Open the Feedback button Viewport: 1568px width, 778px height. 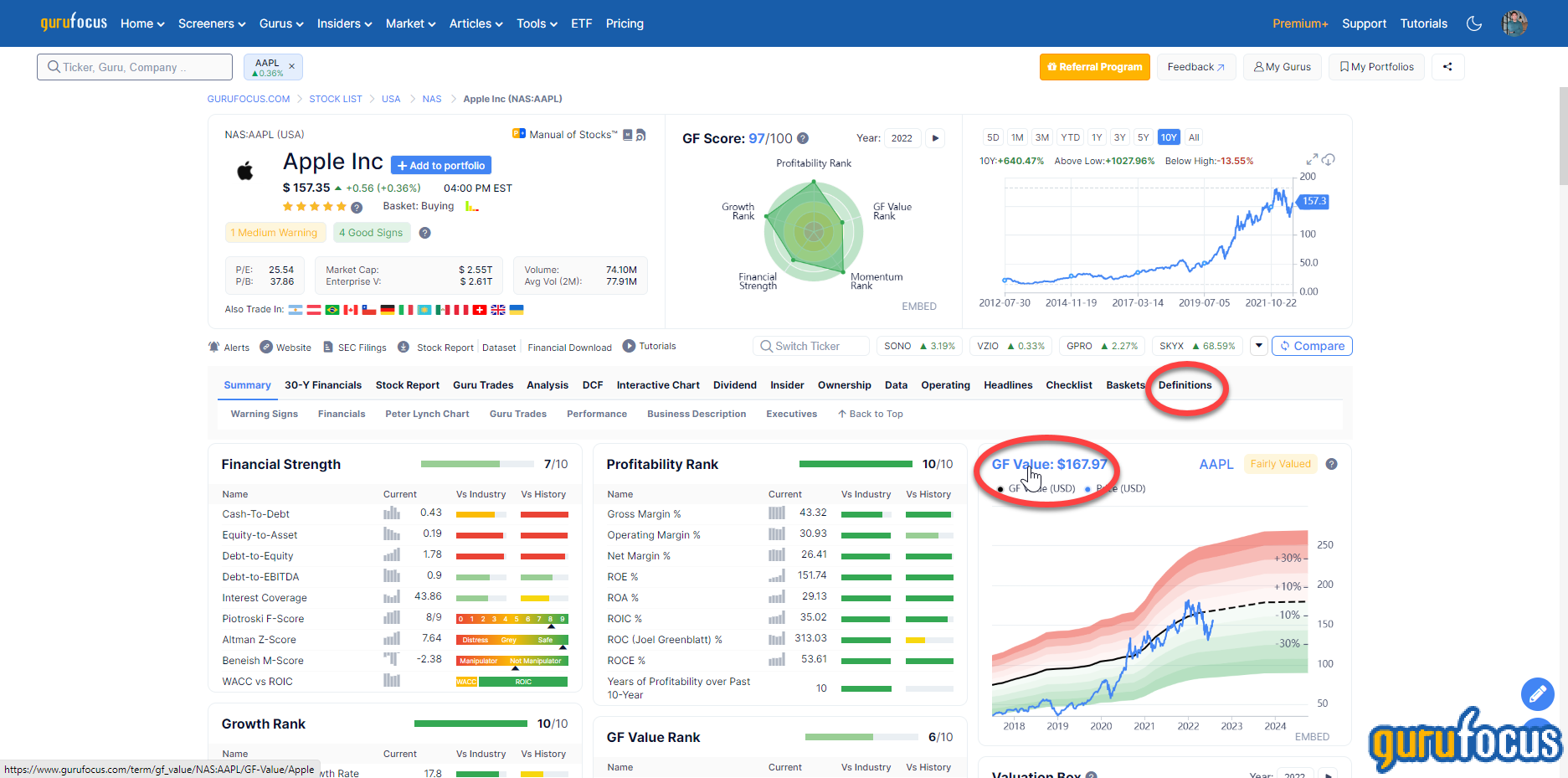[x=1196, y=67]
